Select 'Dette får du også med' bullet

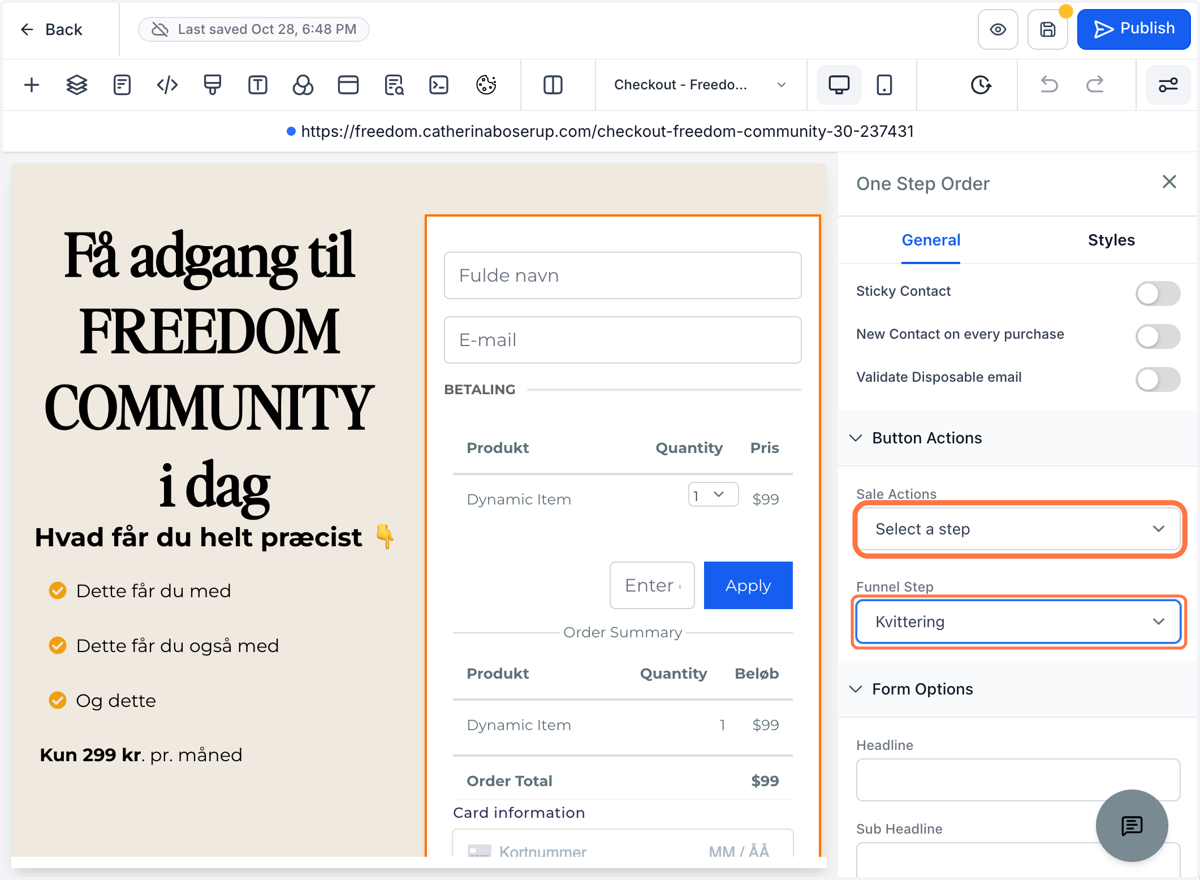point(177,646)
